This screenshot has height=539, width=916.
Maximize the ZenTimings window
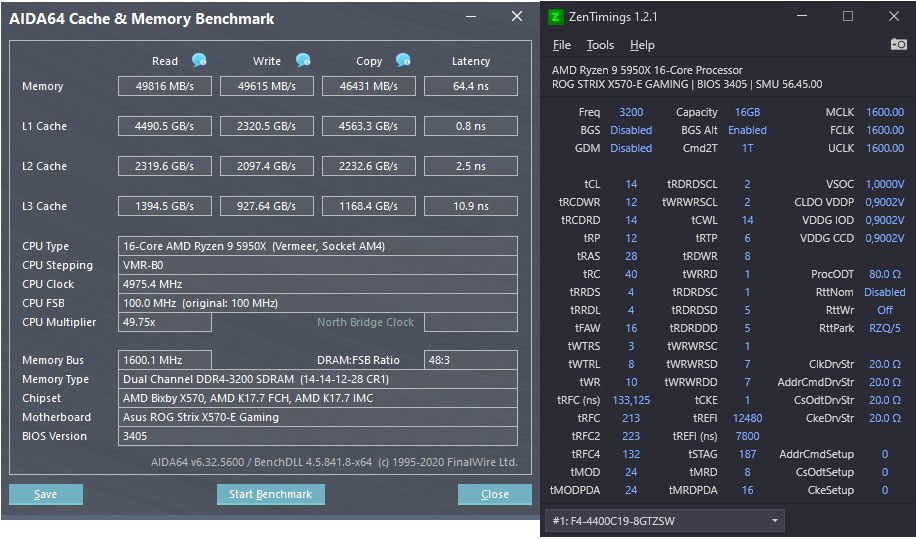(x=848, y=16)
